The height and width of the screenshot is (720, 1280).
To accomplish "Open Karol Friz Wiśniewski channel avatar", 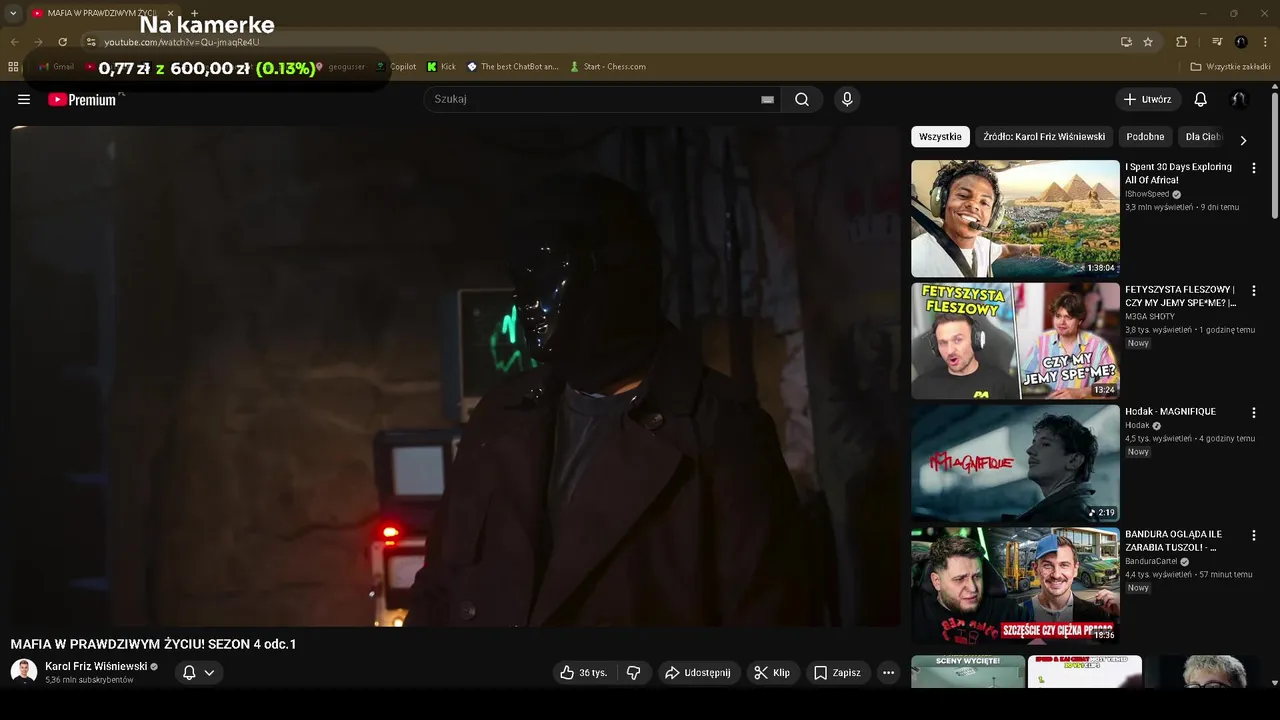I will (x=24, y=672).
